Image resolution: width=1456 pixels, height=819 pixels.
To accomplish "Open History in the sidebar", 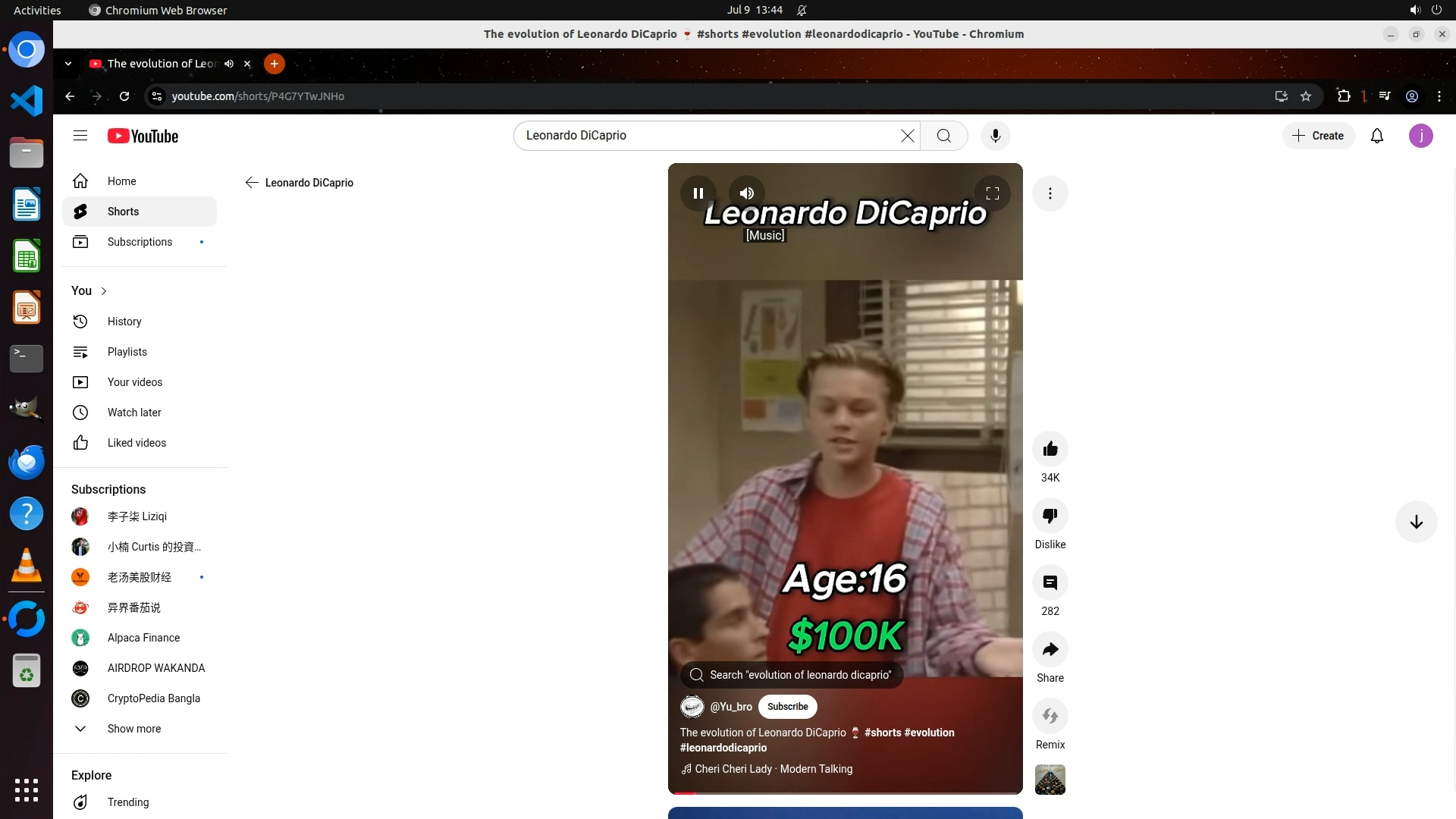I will point(124,322).
